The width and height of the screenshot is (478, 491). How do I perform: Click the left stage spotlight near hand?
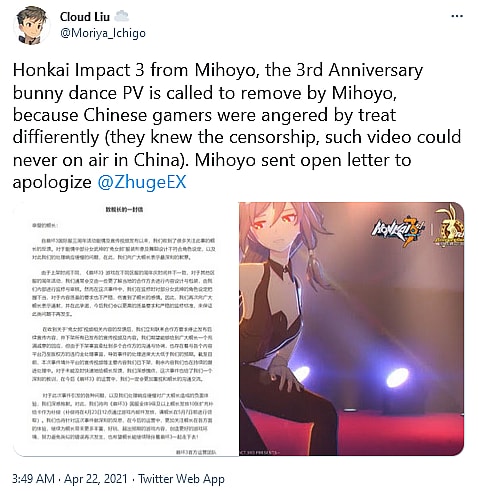coord(302,374)
